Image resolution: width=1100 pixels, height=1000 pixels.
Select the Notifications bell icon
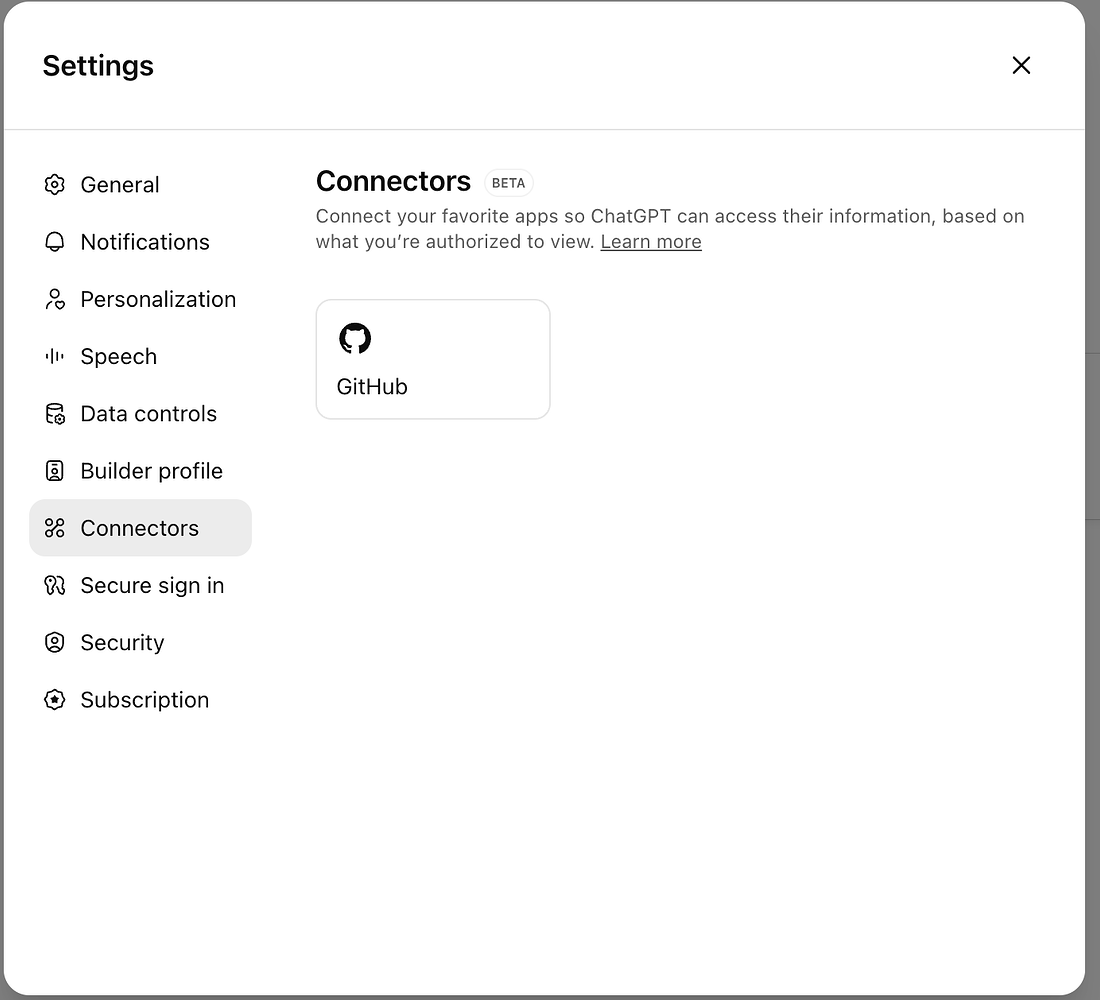pos(55,242)
